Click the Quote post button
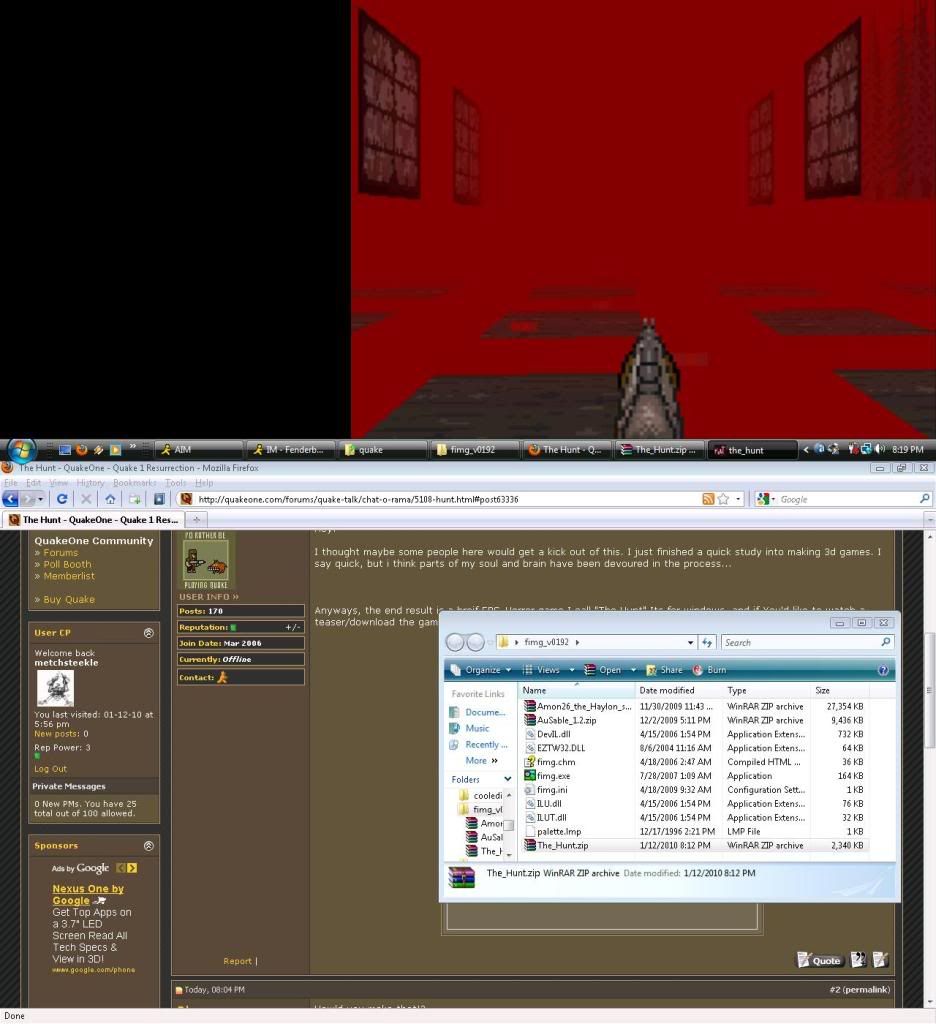Image resolution: width=936 pixels, height=1024 pixels. pyautogui.click(x=820, y=960)
